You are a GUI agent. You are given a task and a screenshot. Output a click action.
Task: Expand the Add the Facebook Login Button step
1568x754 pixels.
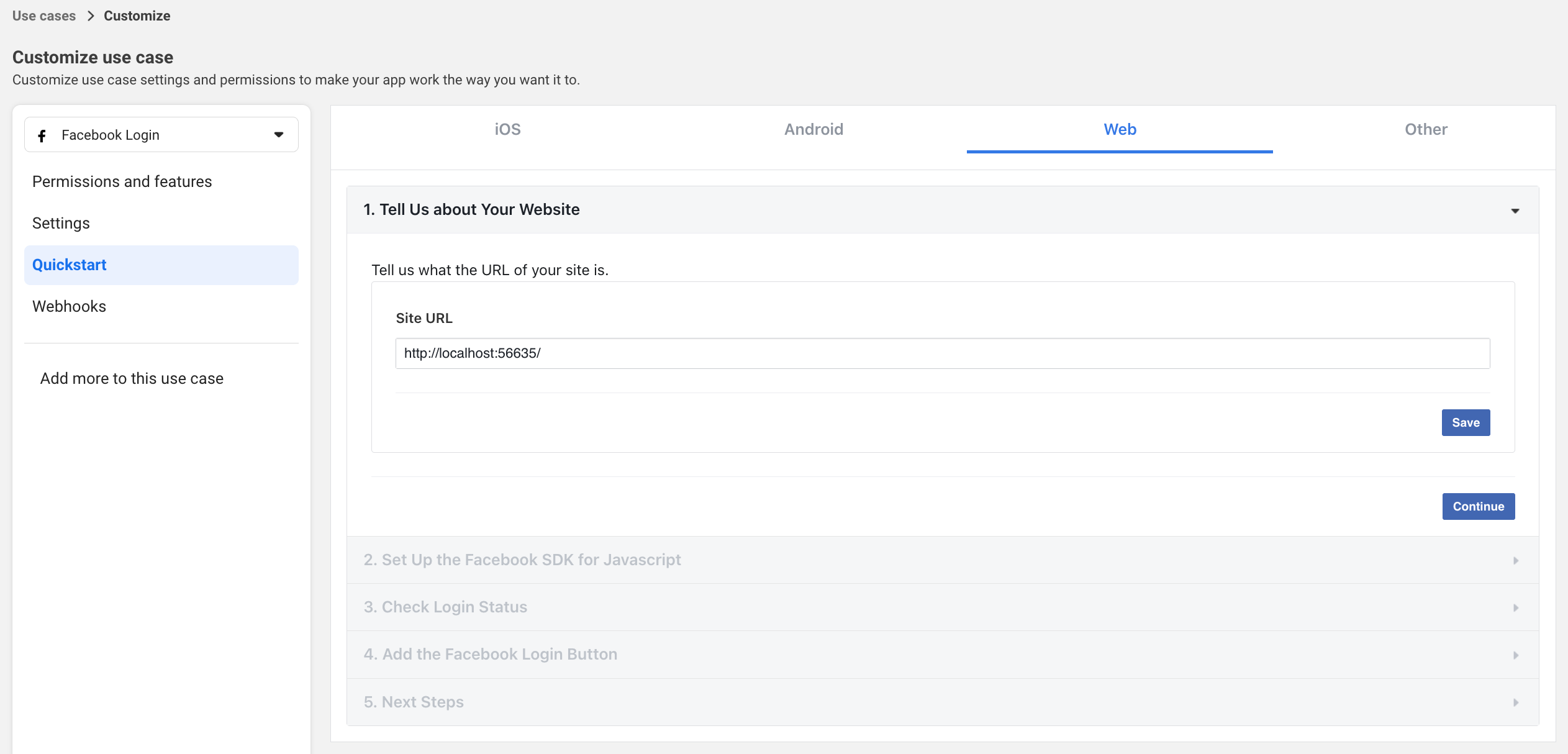click(1516, 655)
